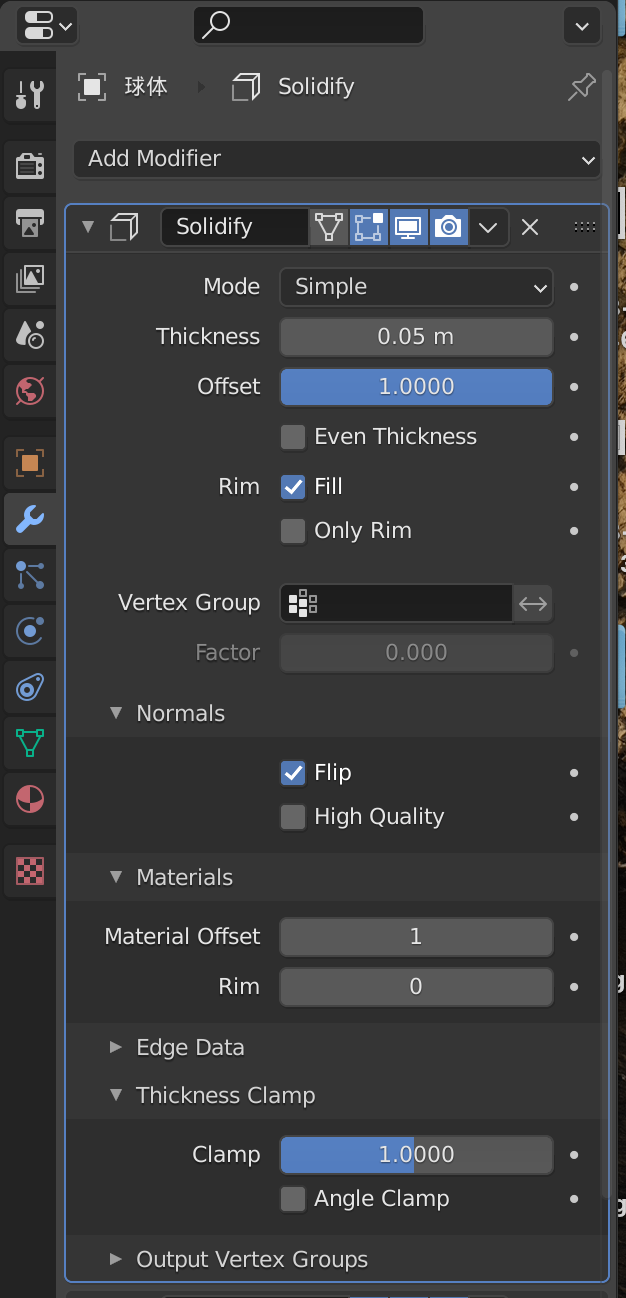
Task: Click the invert vertex group arrows button
Action: tap(533, 603)
